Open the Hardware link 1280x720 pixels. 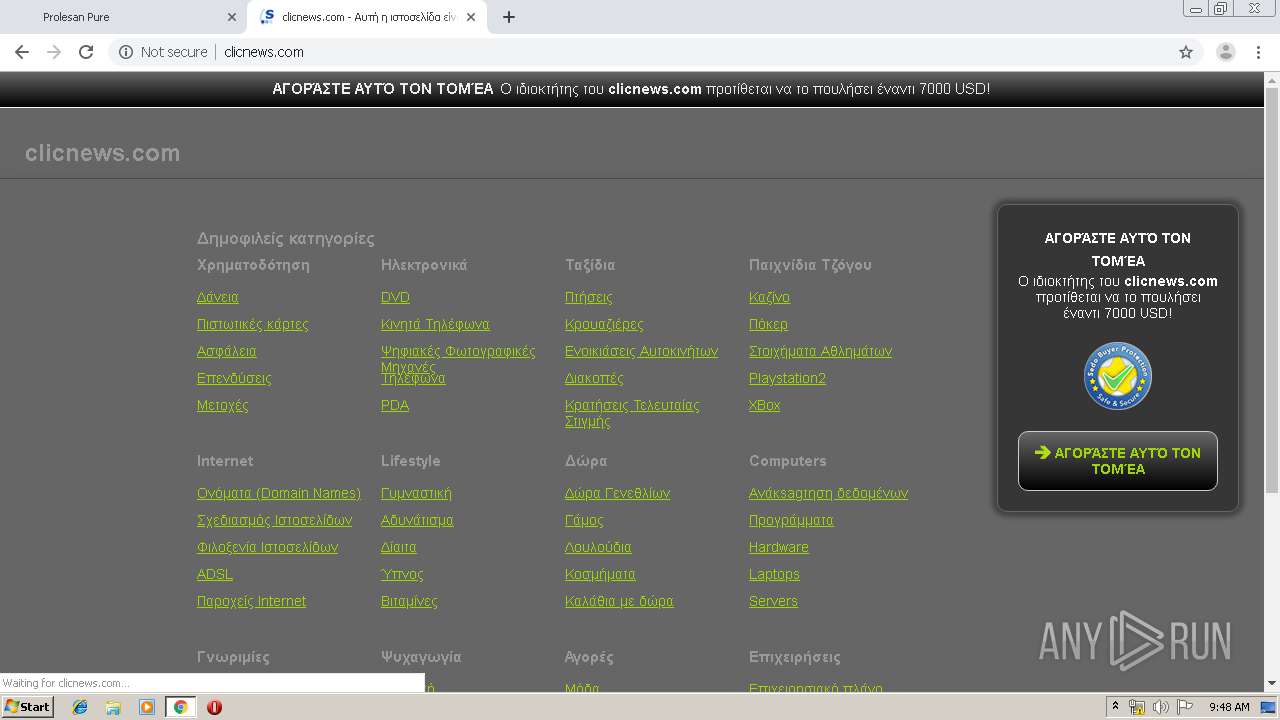pos(778,547)
